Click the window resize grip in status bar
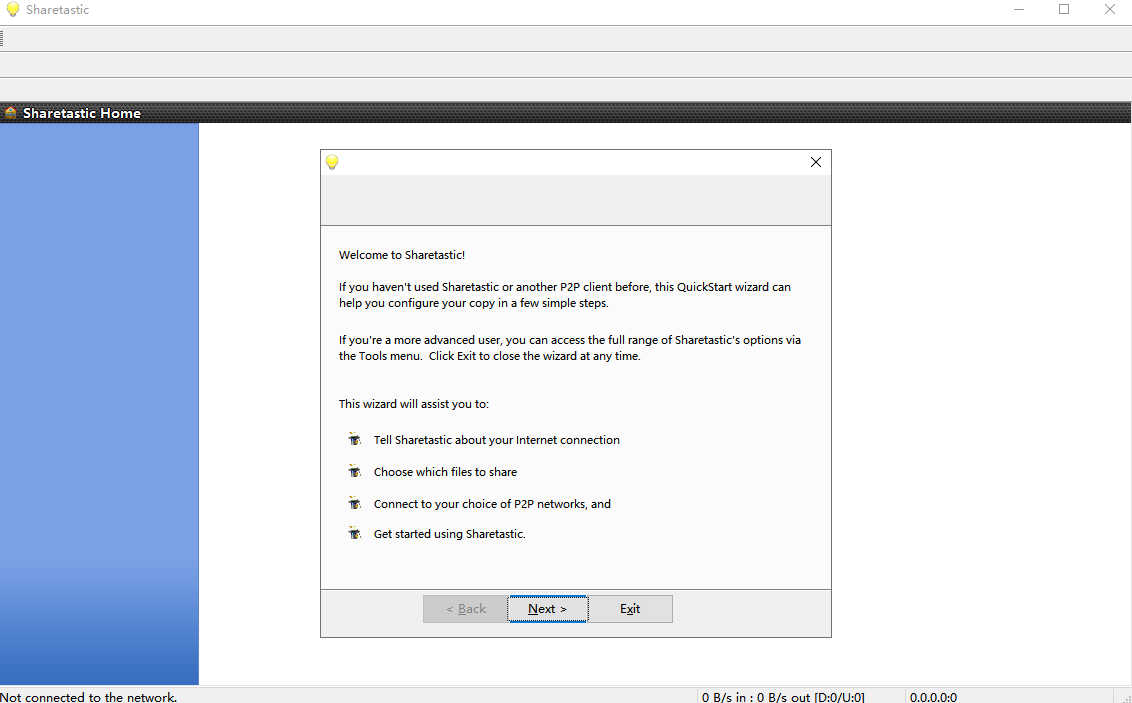 pos(1125,697)
